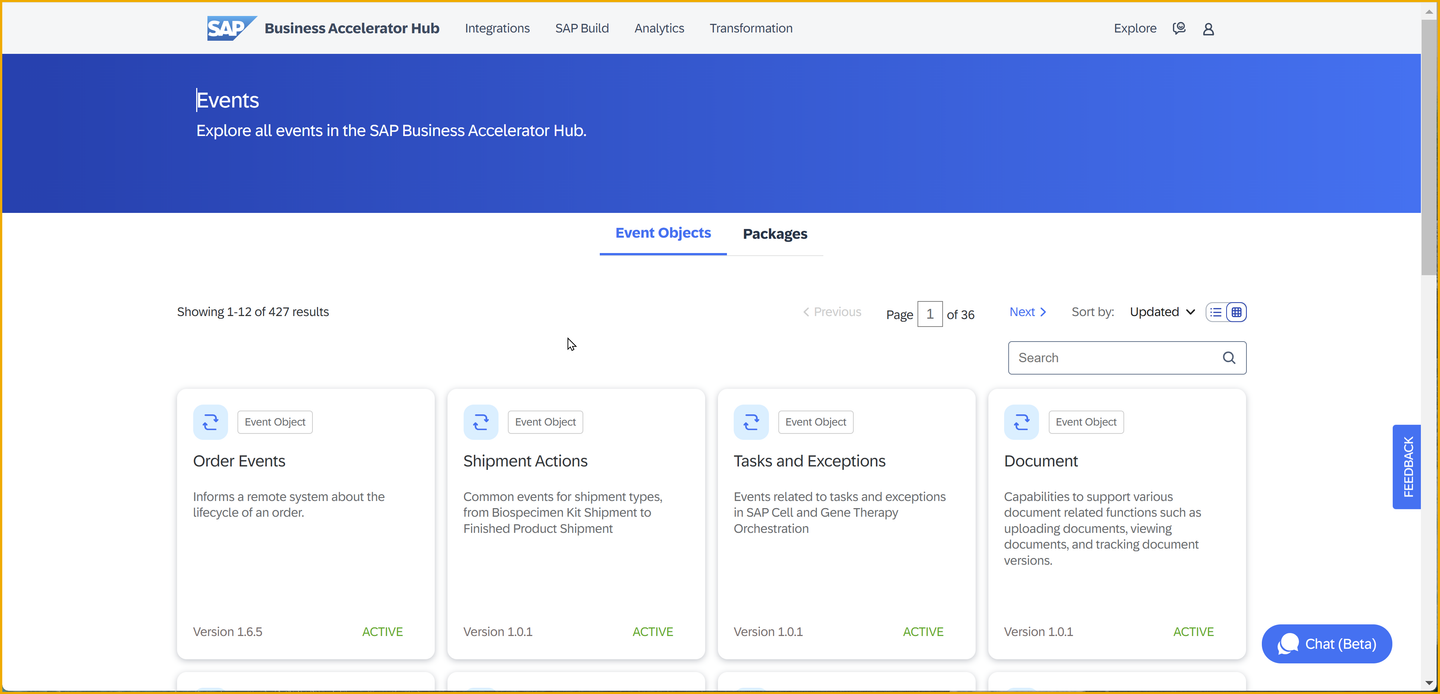Click 'Showing 1-12 of 427 results' text
The image size is (1440, 694).
pyautogui.click(x=253, y=312)
